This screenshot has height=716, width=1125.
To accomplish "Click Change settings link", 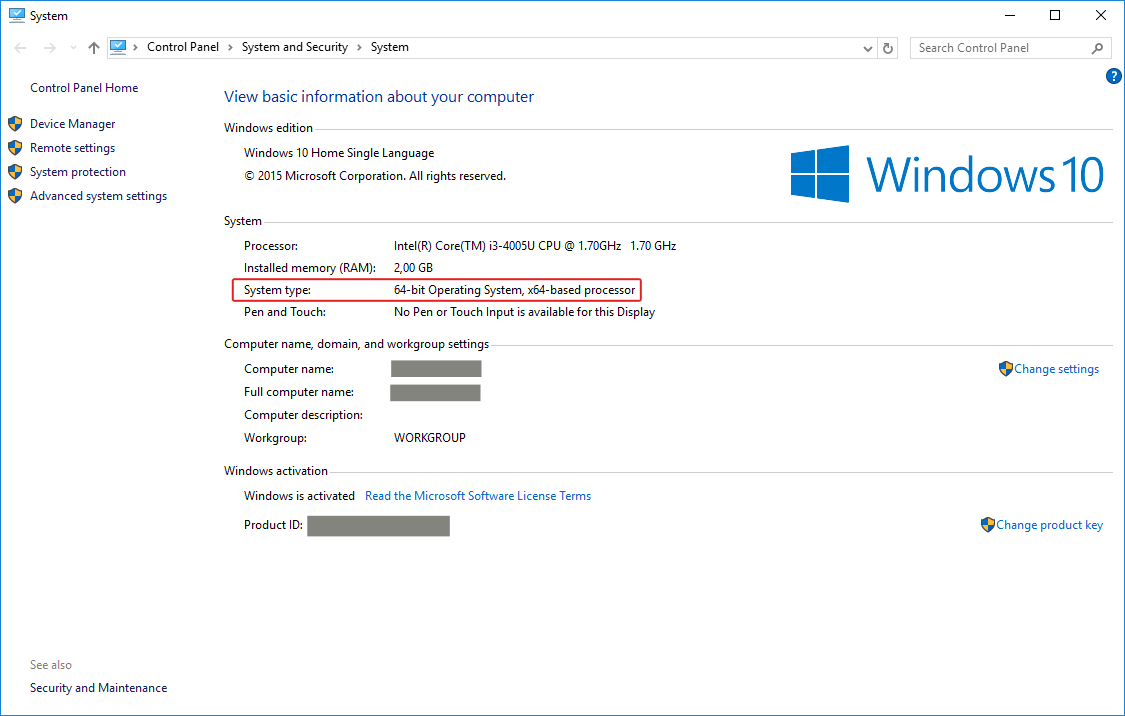I will (x=1056, y=369).
